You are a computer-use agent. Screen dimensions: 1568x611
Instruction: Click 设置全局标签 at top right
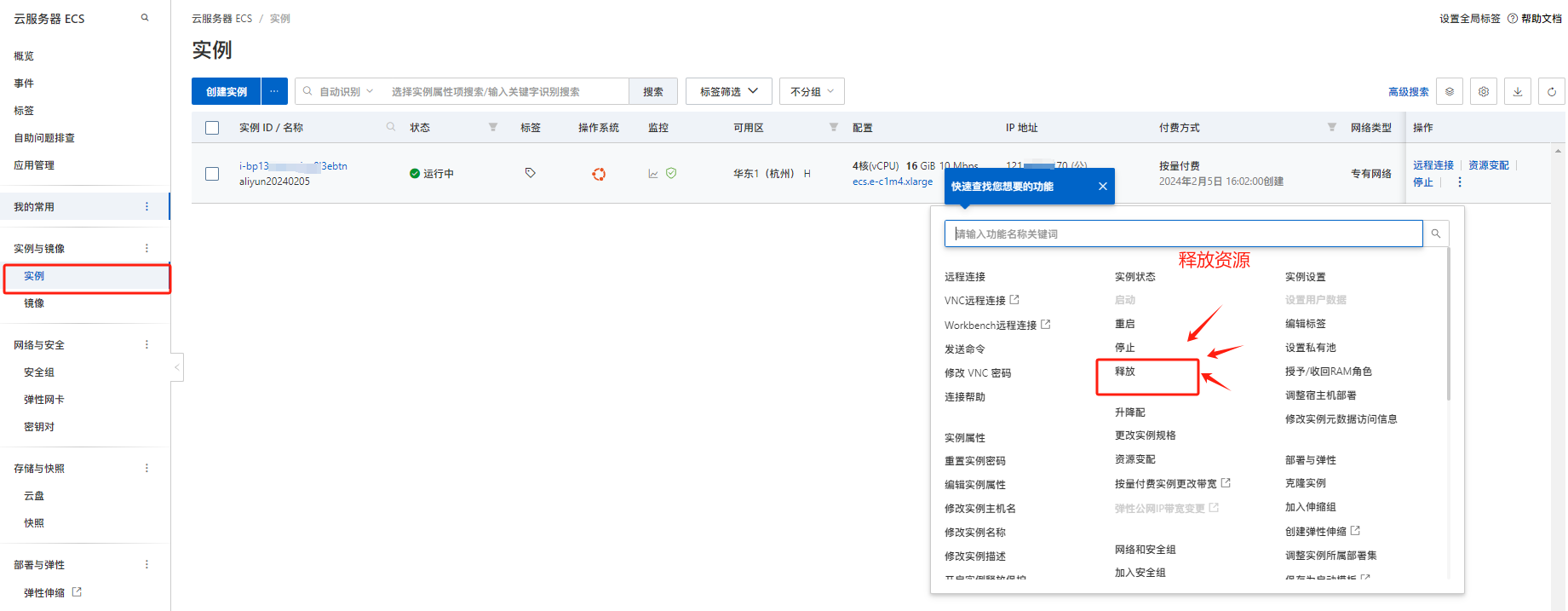click(1470, 19)
